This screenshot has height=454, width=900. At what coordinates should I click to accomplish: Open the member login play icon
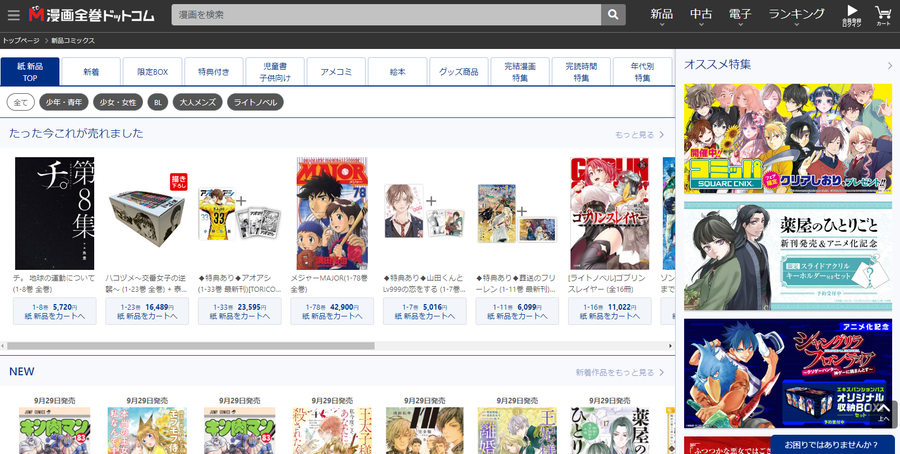(x=852, y=15)
